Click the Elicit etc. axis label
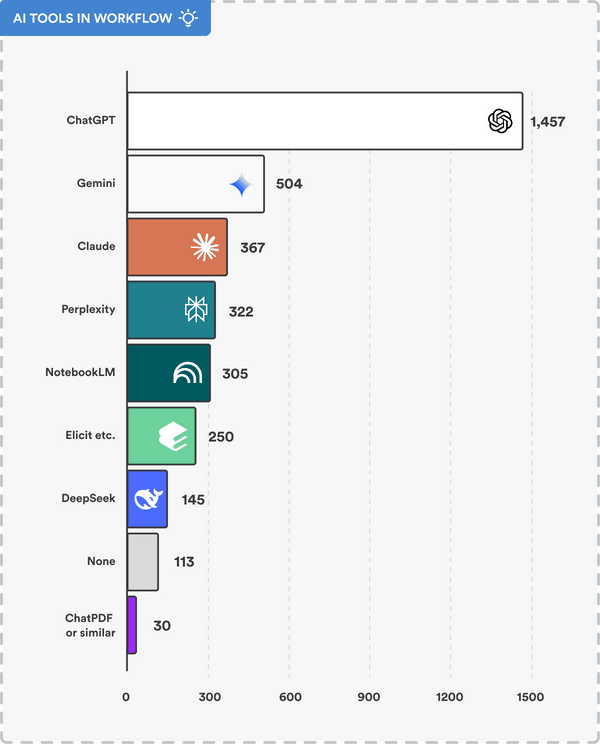Image resolution: width=600 pixels, height=745 pixels. pyautogui.click(x=90, y=435)
